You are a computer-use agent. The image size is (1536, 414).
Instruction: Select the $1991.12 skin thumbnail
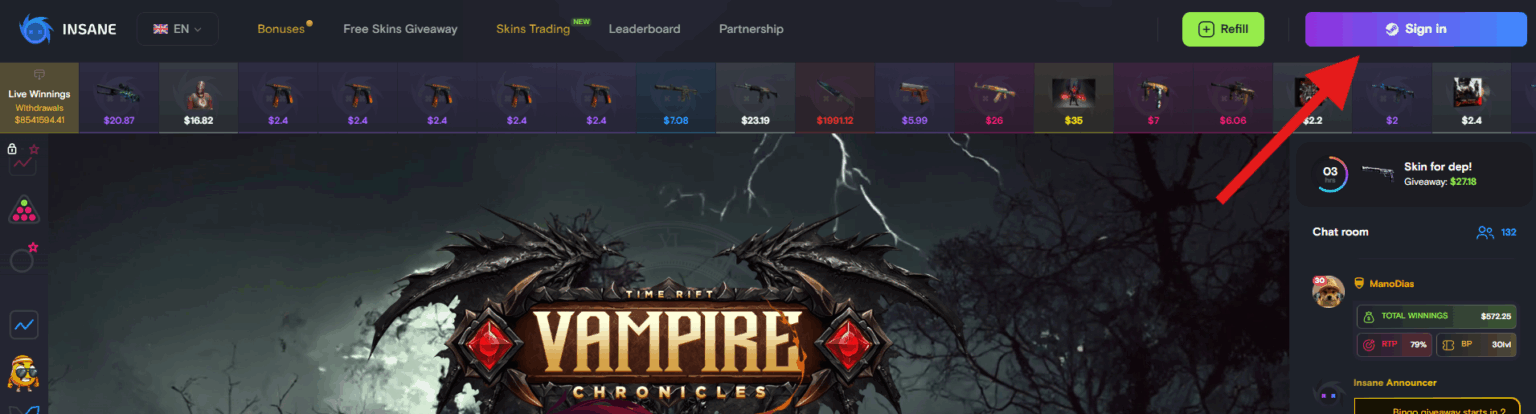(x=835, y=98)
